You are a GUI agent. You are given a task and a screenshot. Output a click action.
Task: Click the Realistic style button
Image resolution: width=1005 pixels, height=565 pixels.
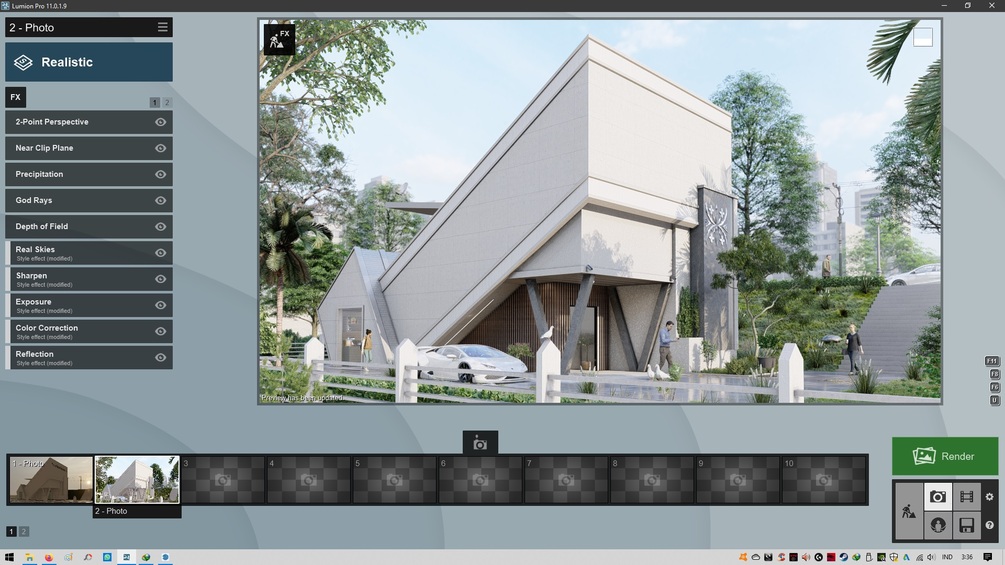click(x=89, y=62)
